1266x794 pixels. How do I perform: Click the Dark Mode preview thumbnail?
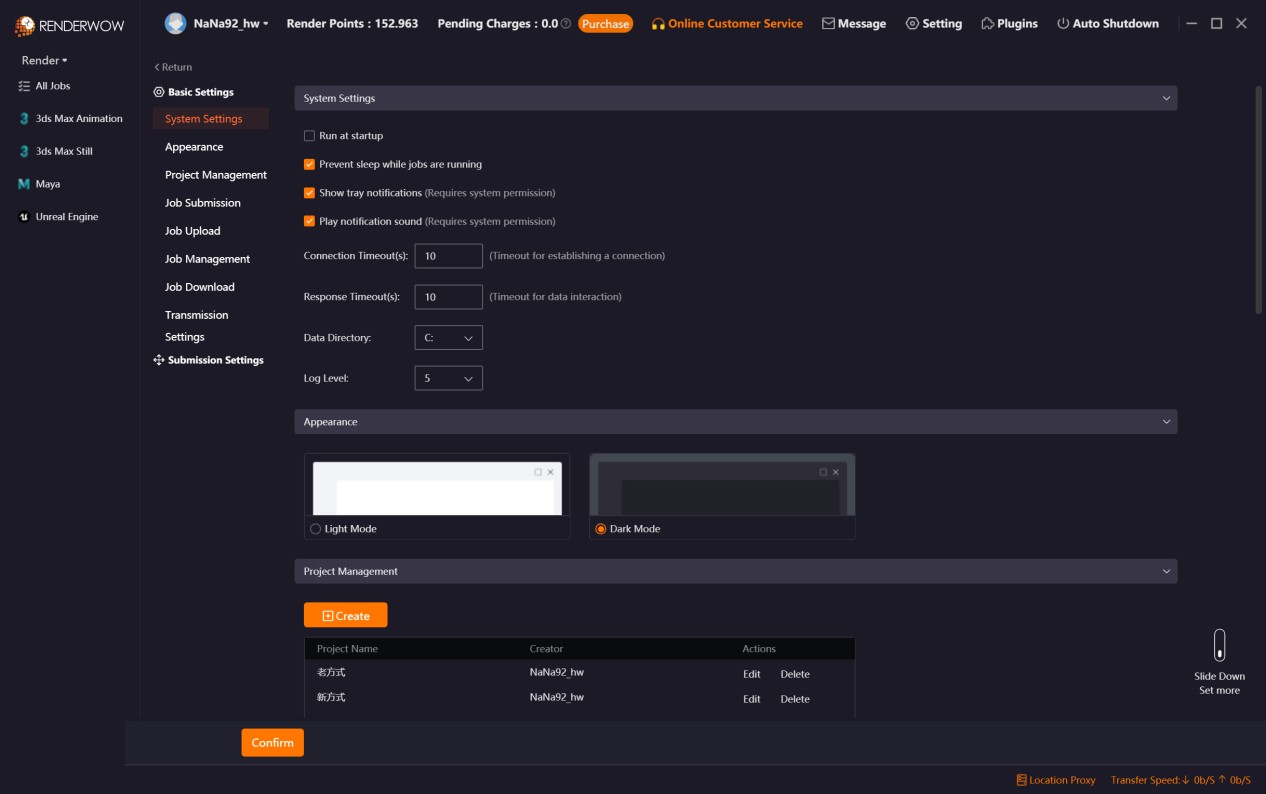pyautogui.click(x=722, y=487)
